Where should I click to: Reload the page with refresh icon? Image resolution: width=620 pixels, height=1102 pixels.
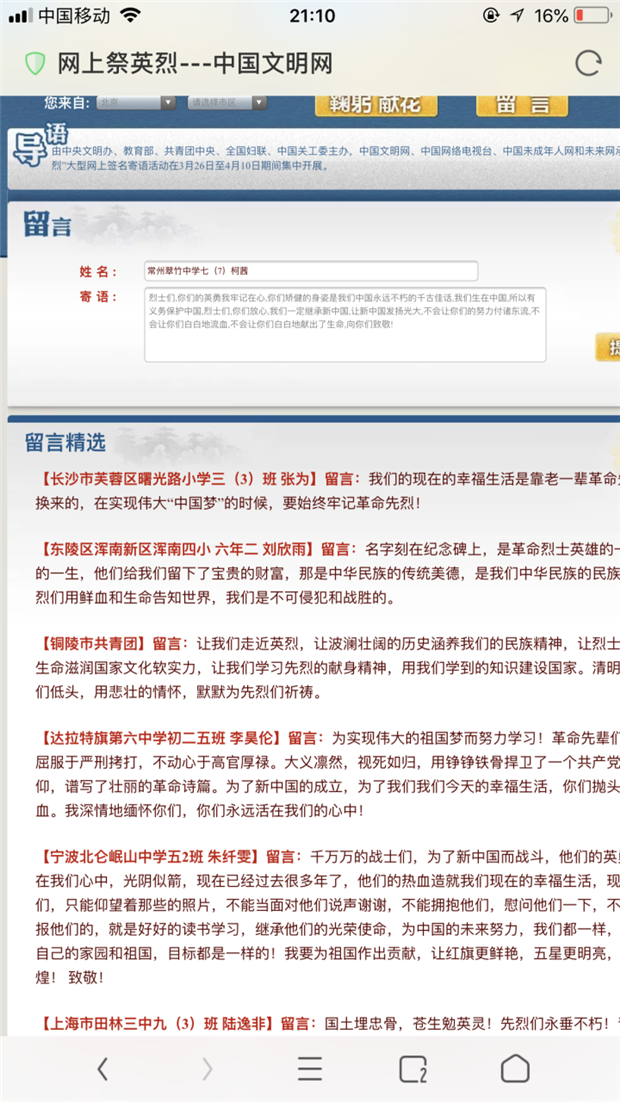(589, 63)
